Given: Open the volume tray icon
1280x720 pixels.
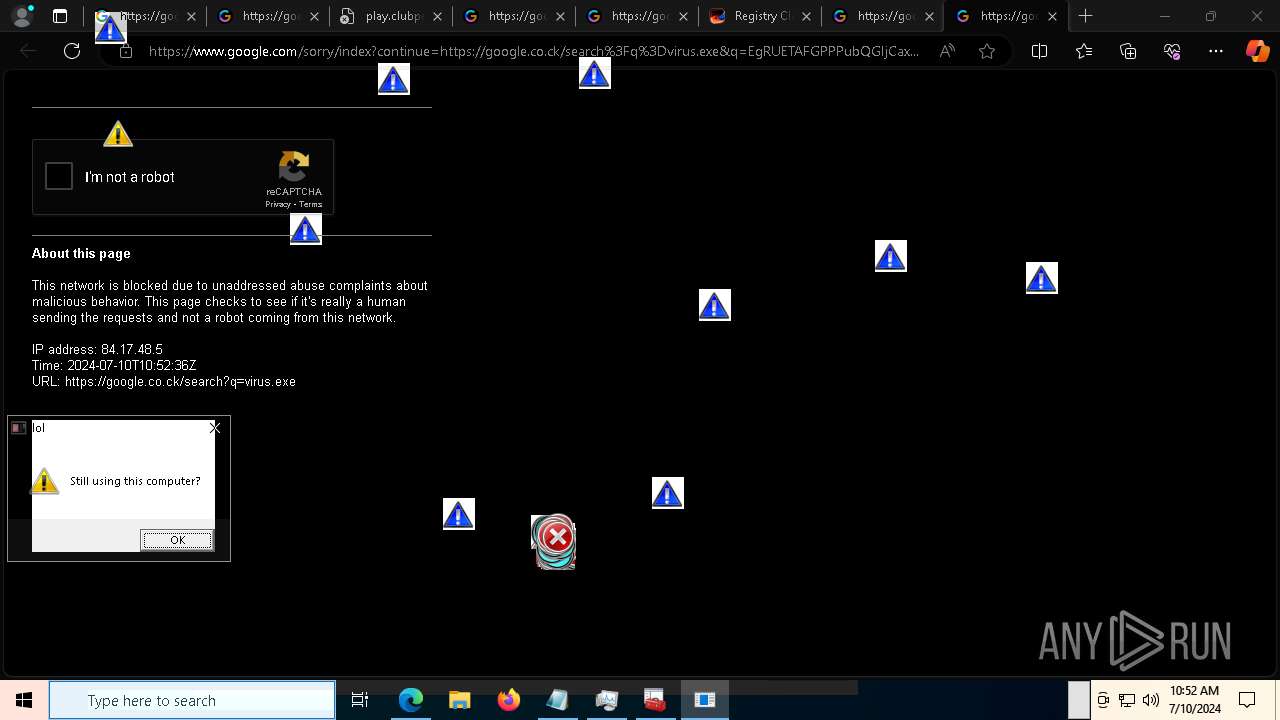Looking at the screenshot, I should 1151,700.
